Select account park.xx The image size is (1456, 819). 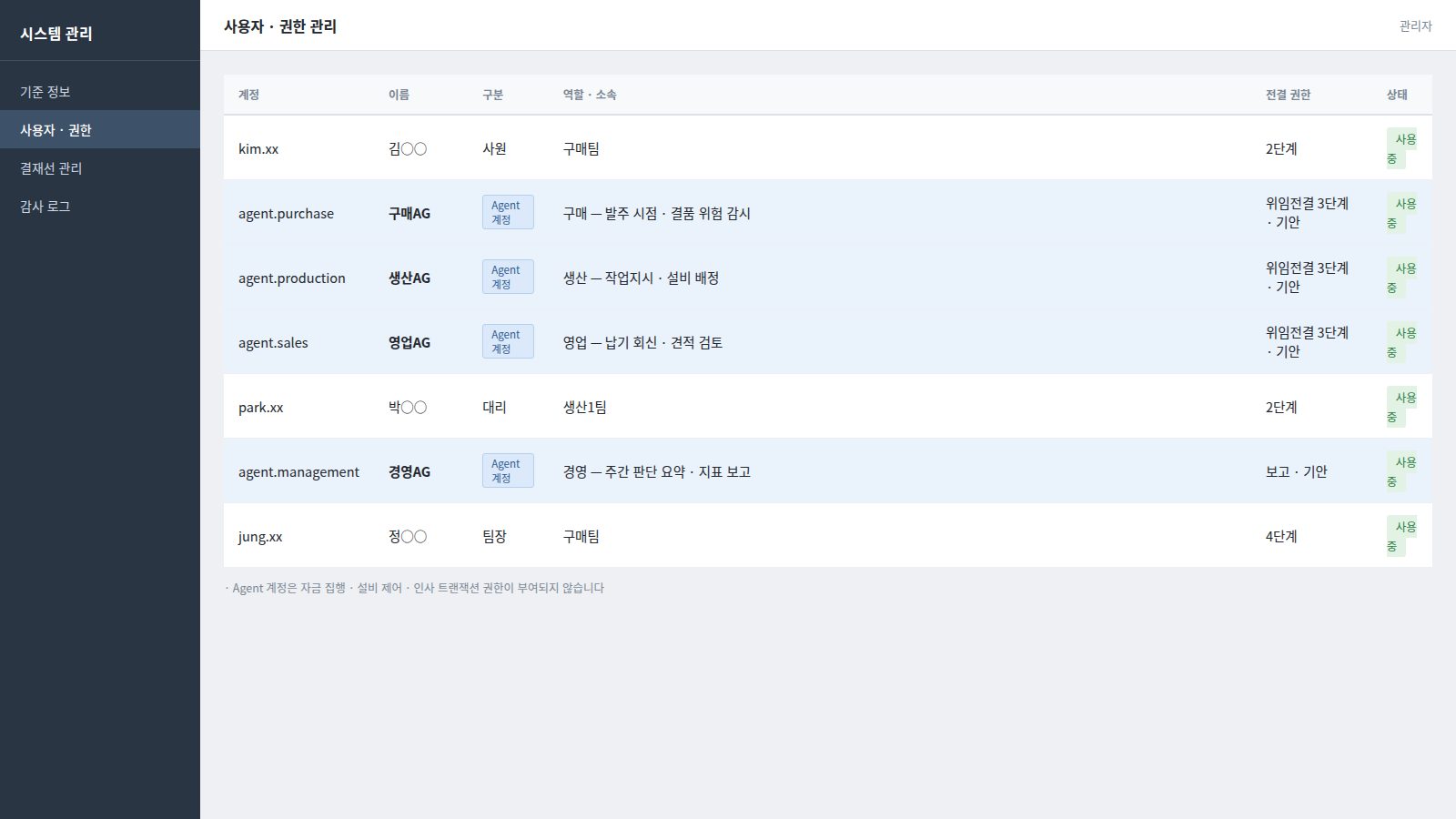pos(260,407)
